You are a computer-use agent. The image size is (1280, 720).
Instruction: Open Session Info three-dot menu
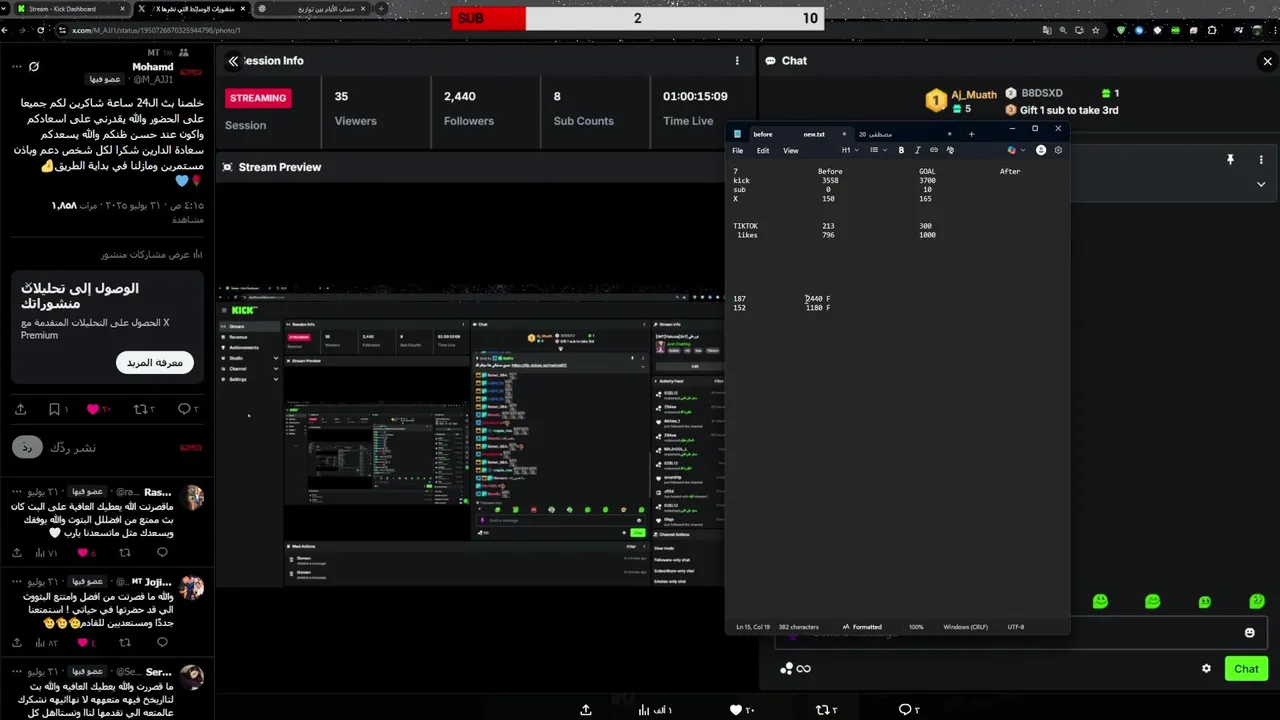pyautogui.click(x=737, y=61)
